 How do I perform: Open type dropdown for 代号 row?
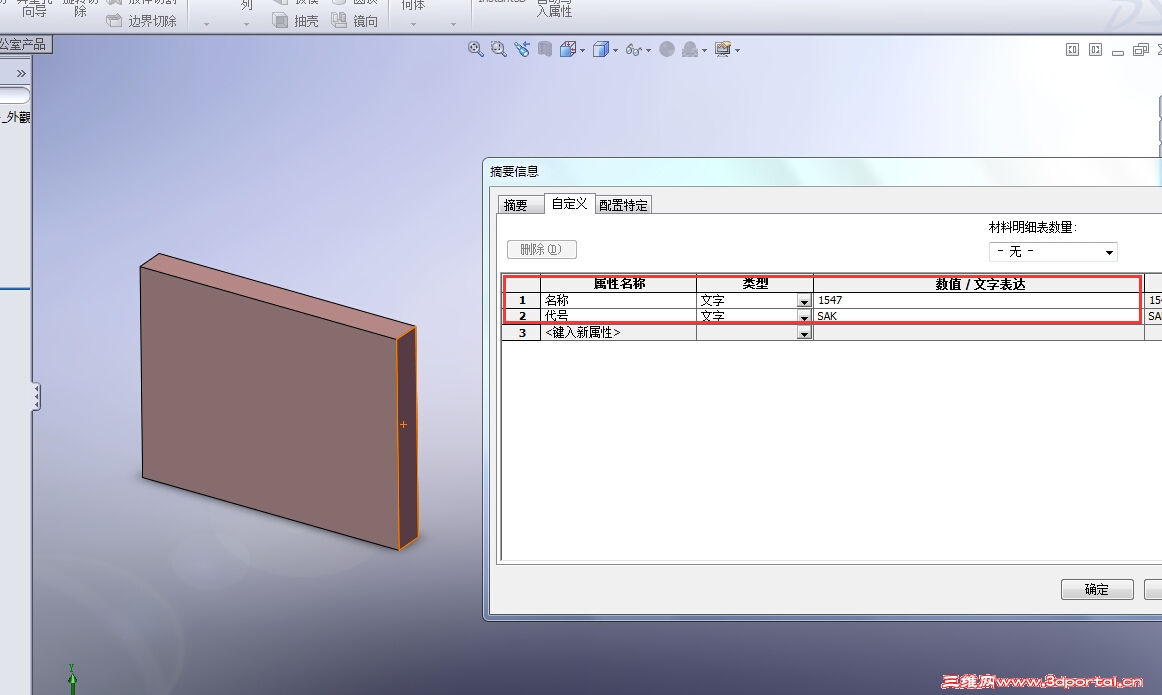point(804,316)
